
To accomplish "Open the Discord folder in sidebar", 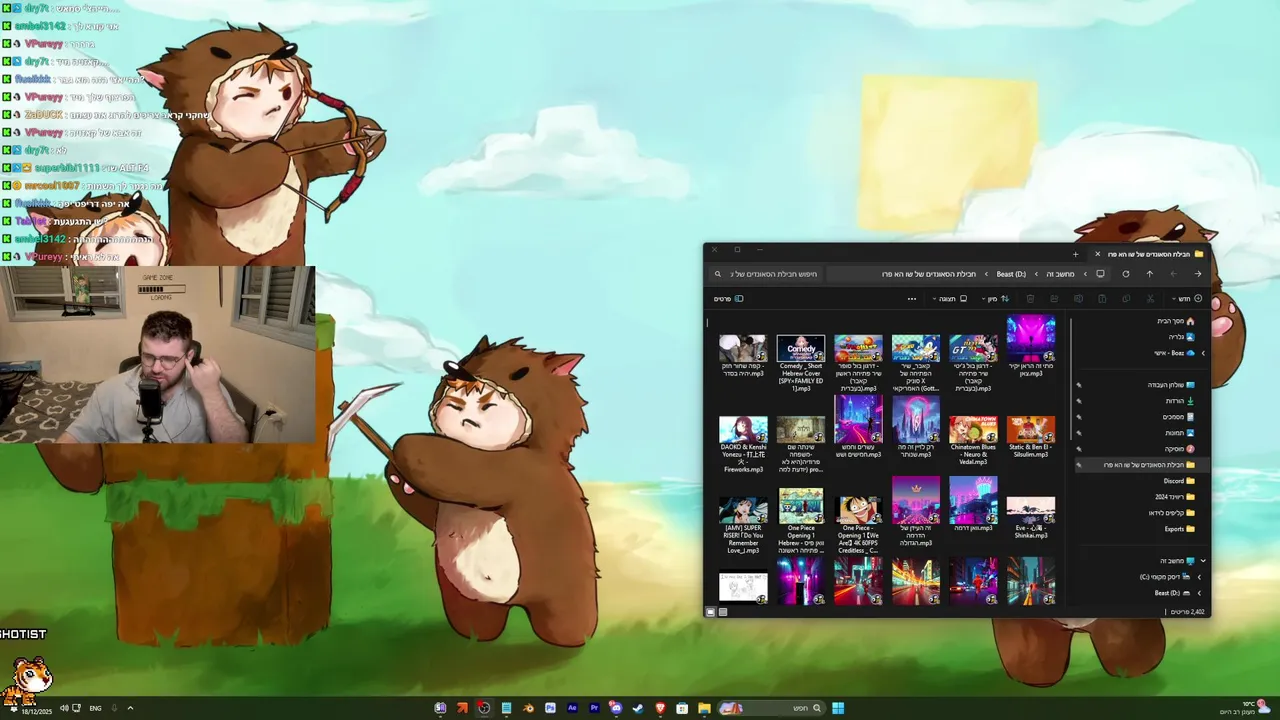I will click(1179, 481).
